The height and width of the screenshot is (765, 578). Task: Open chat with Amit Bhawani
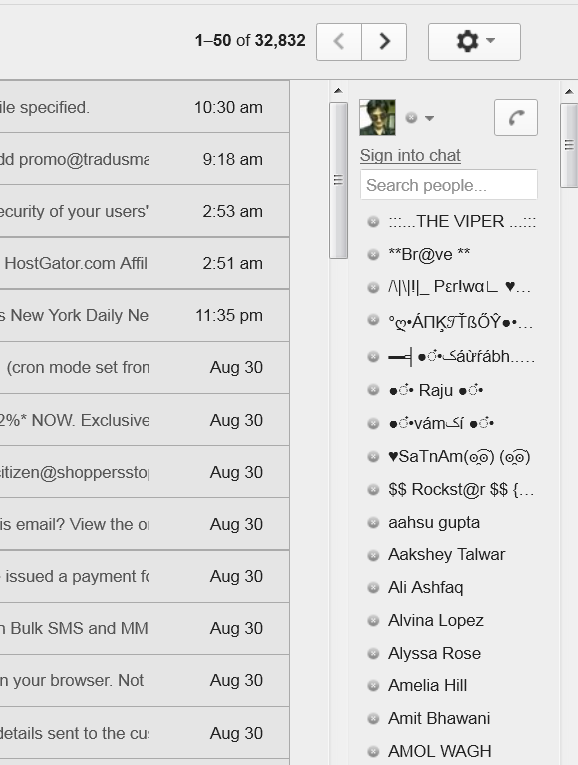click(x=439, y=718)
